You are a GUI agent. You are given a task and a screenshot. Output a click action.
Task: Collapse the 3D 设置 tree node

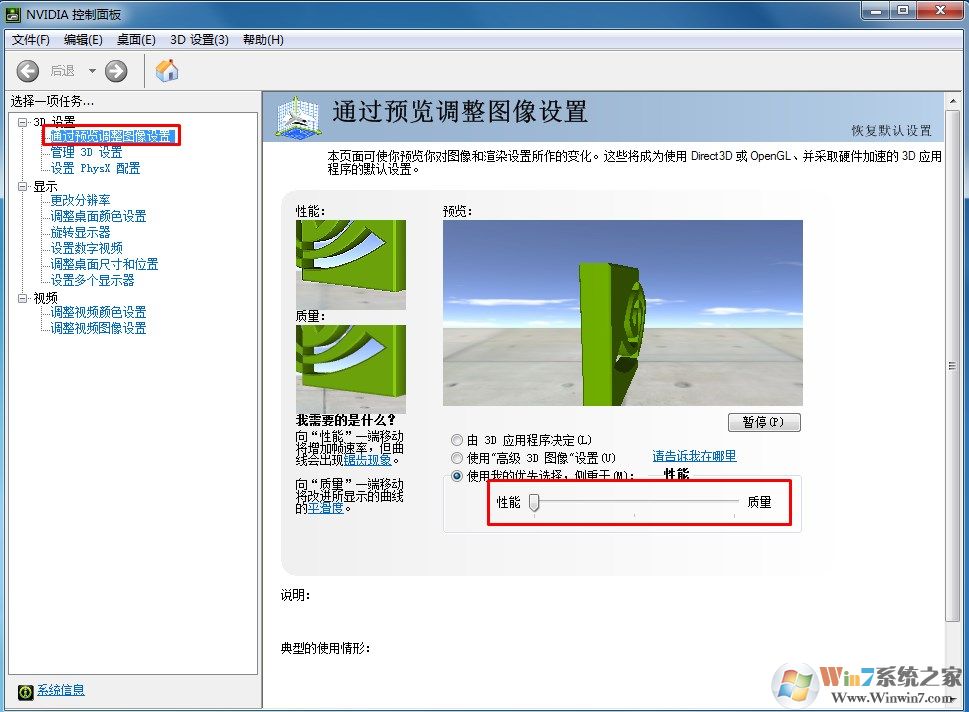pyautogui.click(x=23, y=122)
